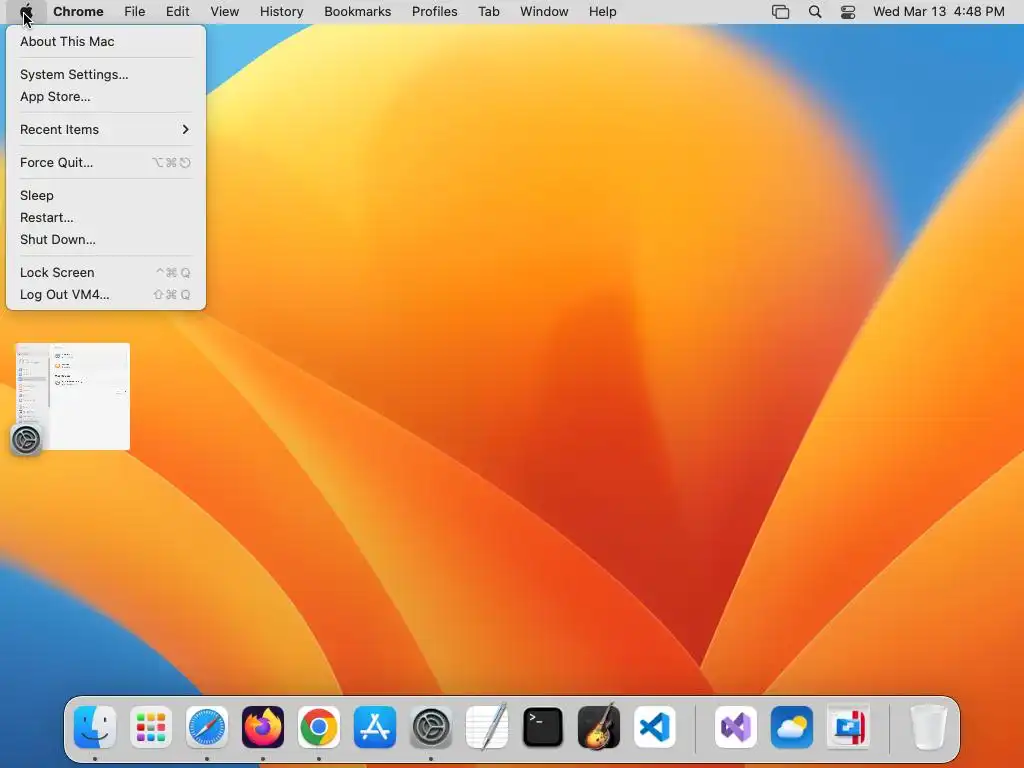Image resolution: width=1024 pixels, height=768 pixels.
Task: Open the Window menu
Action: [x=544, y=12]
